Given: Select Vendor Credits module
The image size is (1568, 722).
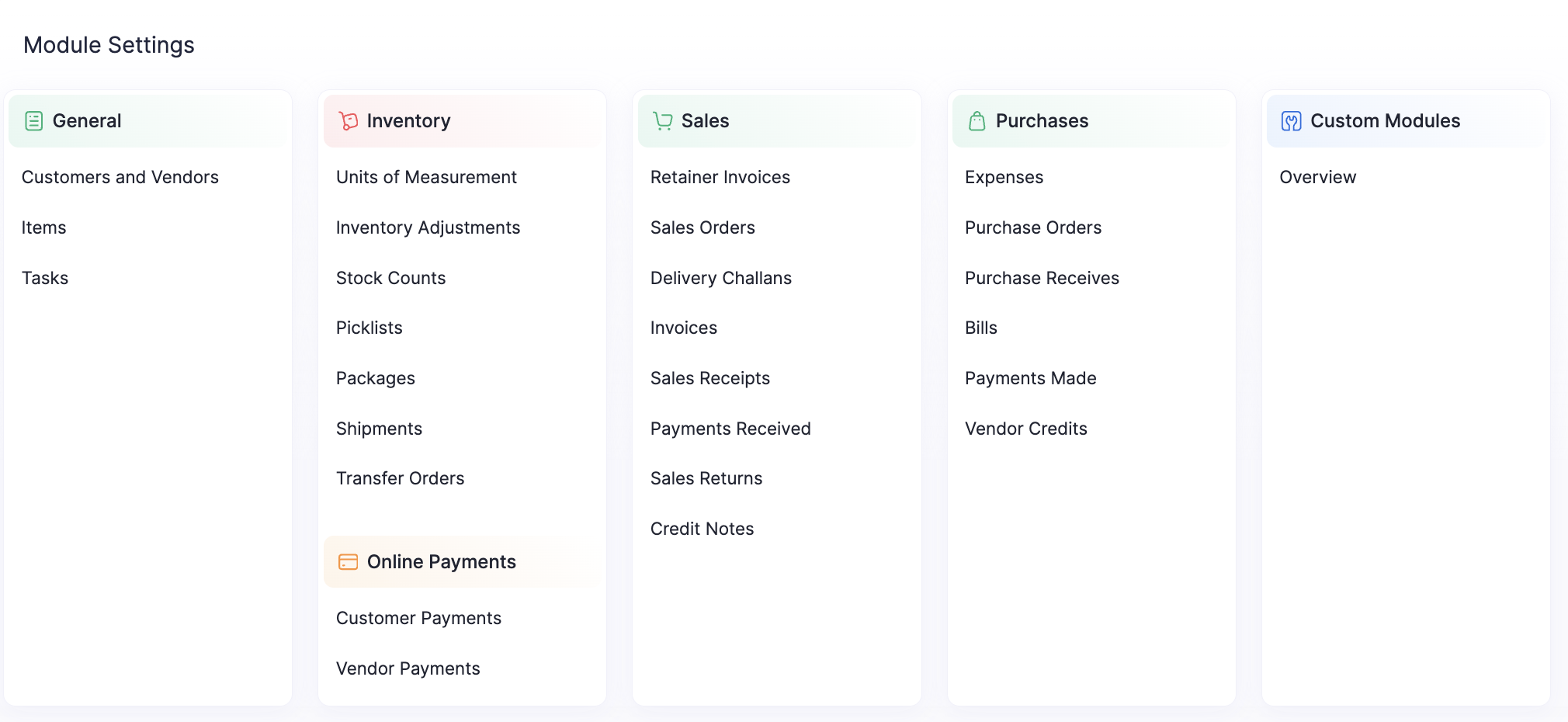Looking at the screenshot, I should click(1025, 429).
